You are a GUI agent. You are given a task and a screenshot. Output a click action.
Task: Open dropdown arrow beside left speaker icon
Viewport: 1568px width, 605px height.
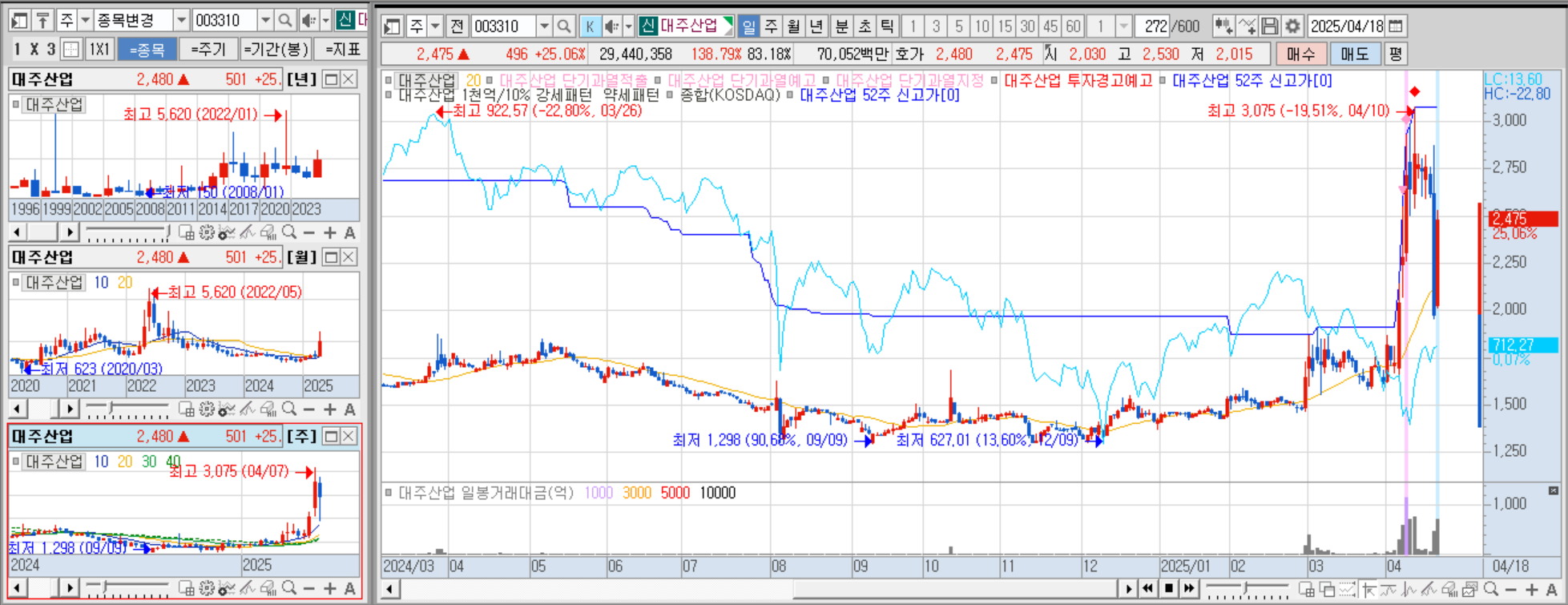click(325, 20)
